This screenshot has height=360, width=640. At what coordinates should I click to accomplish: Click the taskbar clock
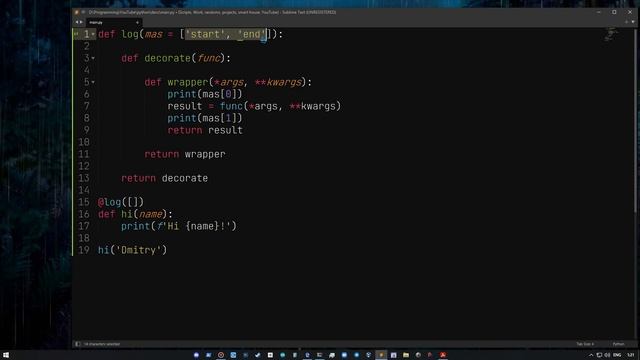click(x=631, y=355)
